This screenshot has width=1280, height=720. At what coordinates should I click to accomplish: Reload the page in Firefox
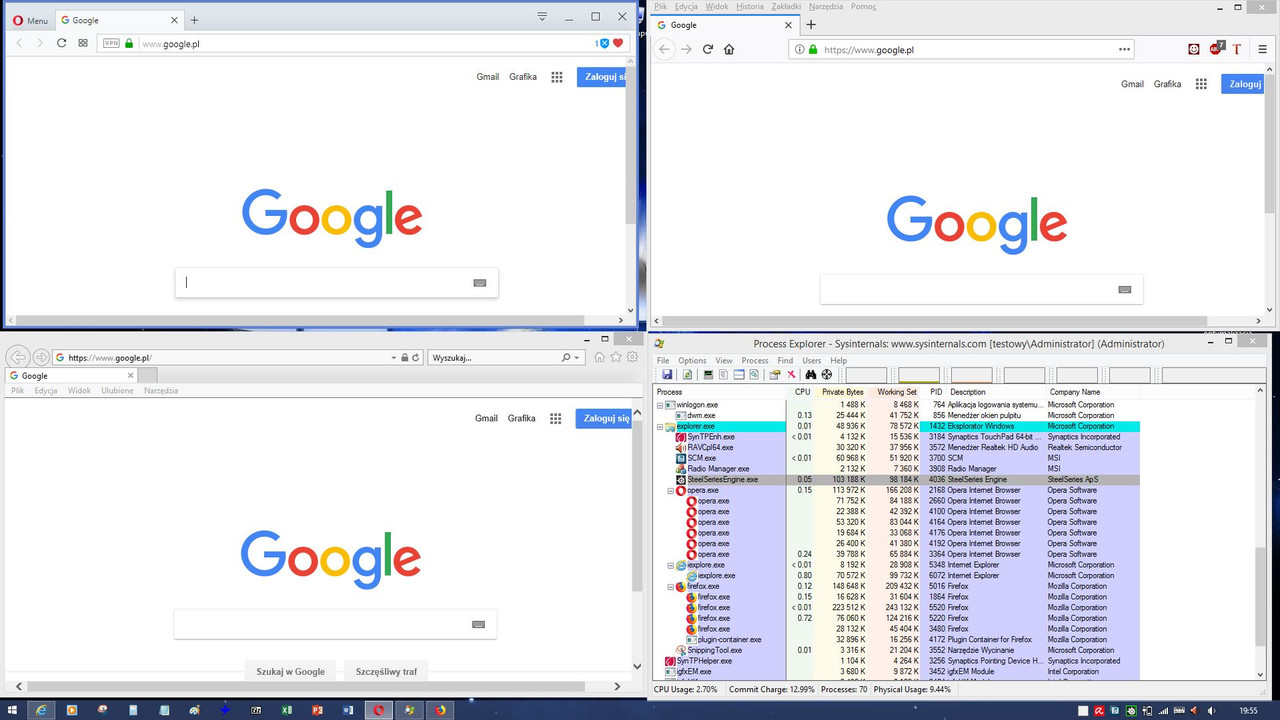tap(708, 49)
